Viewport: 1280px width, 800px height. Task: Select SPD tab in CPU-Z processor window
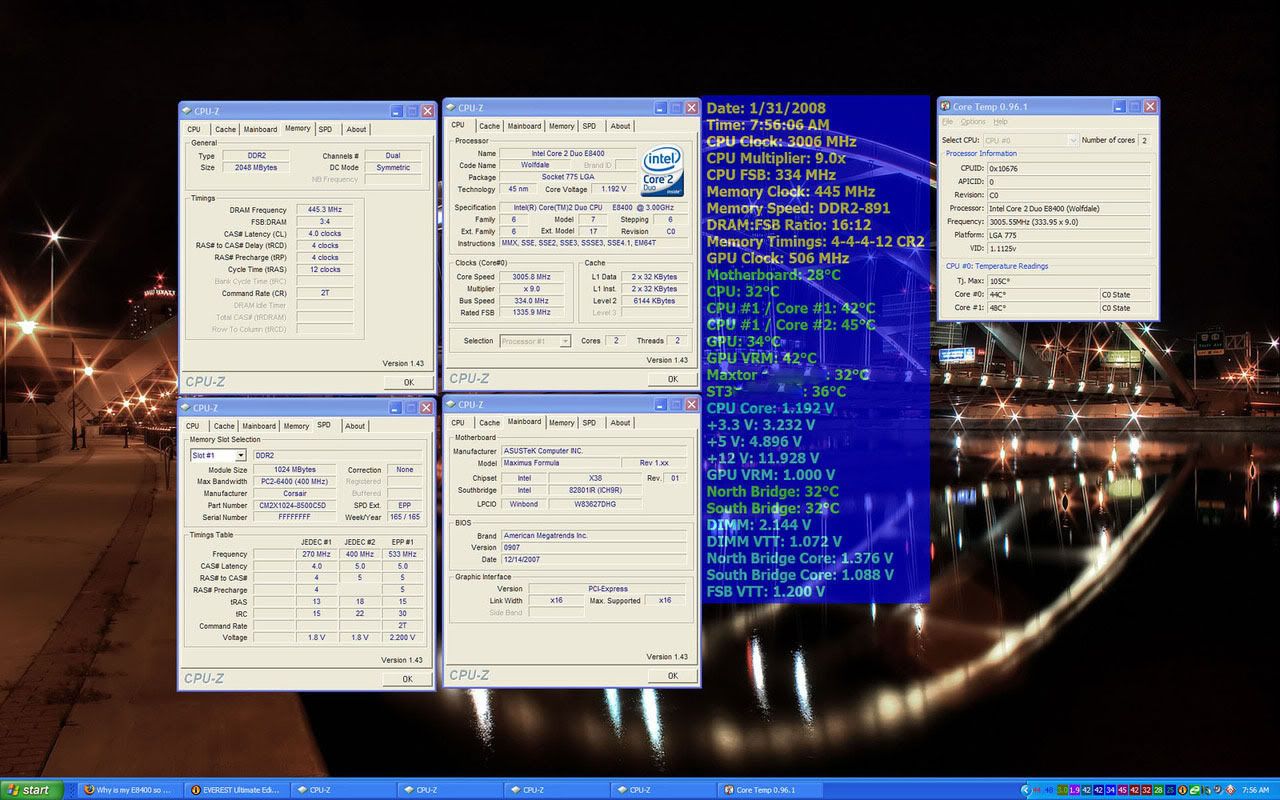[590, 126]
